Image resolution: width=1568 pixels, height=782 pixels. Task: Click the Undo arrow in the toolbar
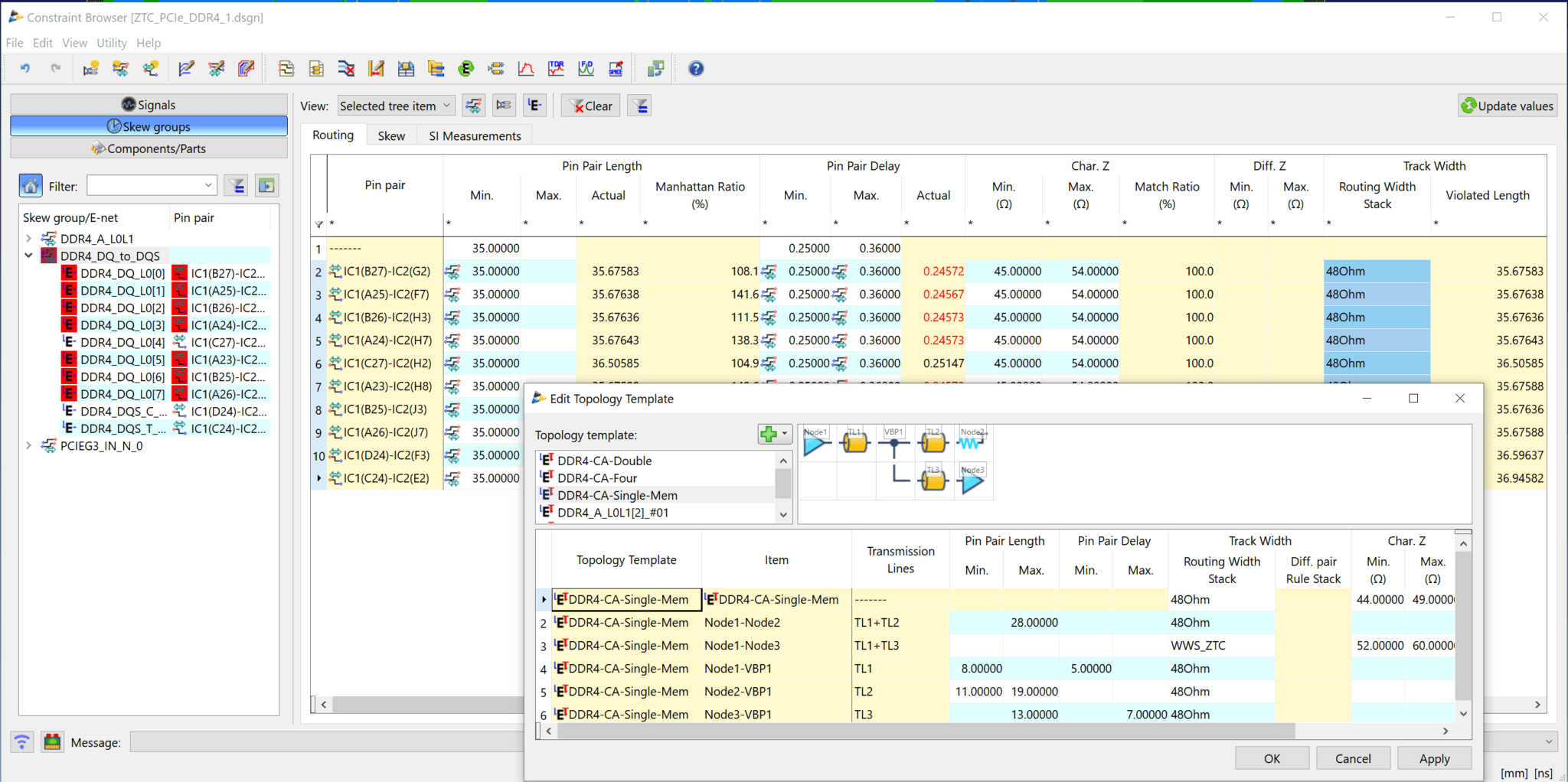coord(25,69)
